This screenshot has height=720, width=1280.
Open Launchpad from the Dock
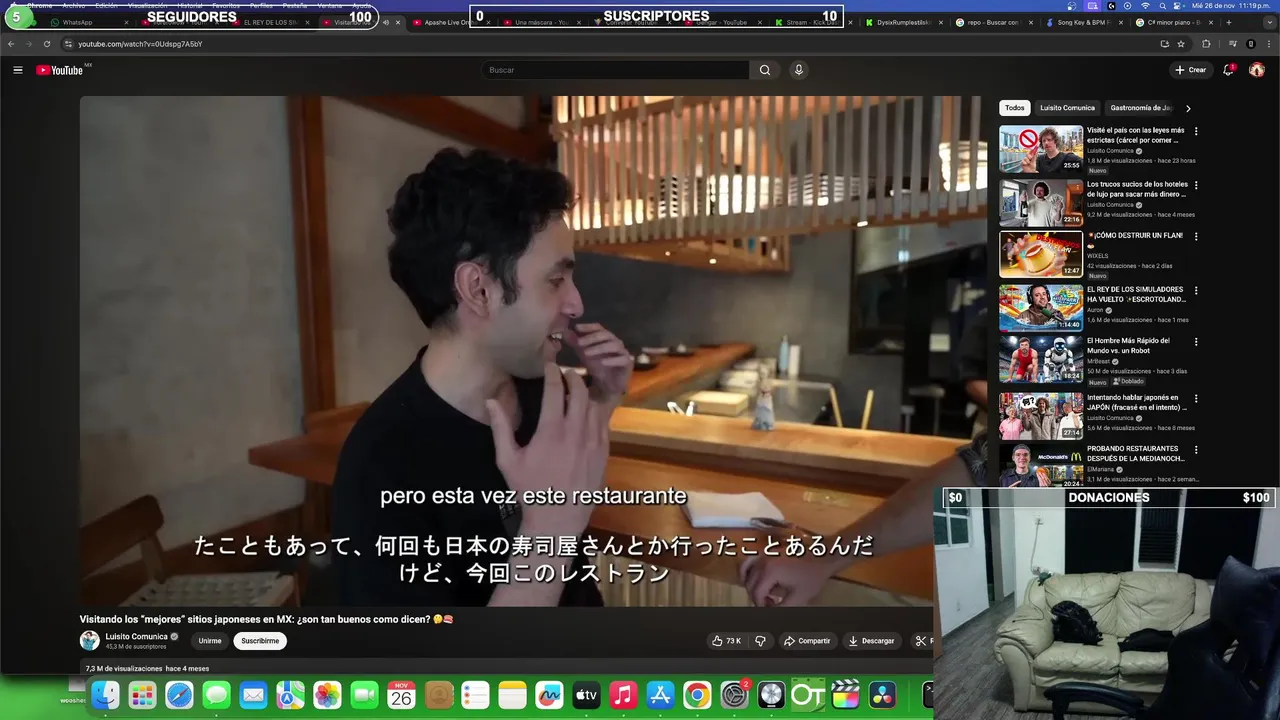click(x=142, y=695)
